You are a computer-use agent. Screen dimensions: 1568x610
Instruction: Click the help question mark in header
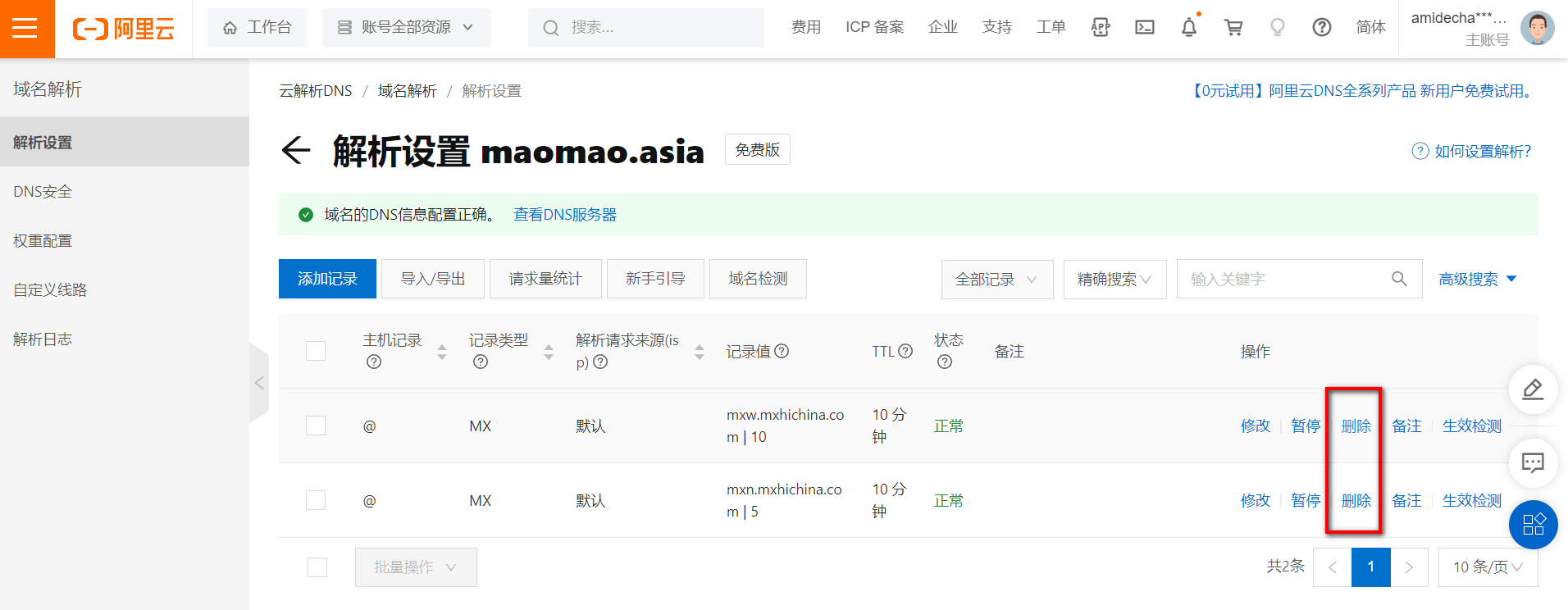point(1321,27)
